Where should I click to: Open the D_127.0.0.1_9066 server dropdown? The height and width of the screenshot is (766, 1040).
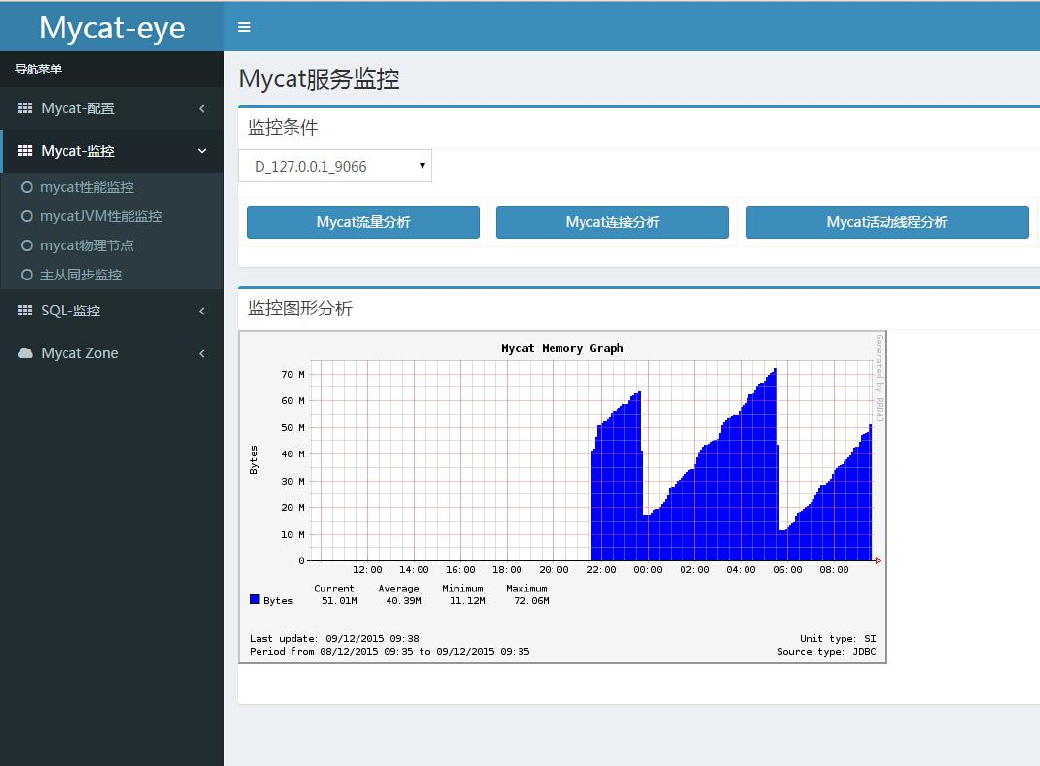[x=335, y=166]
